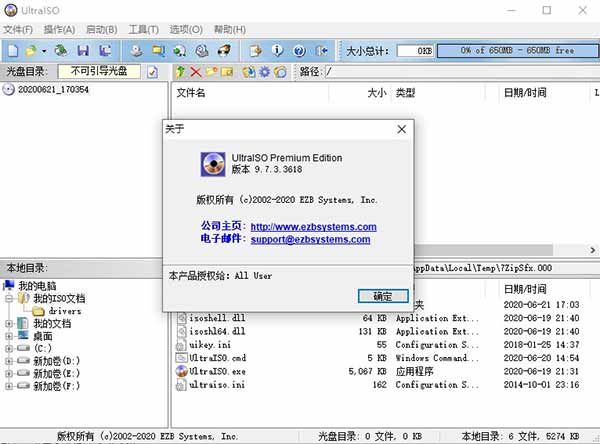
Task: Click the boot info checkmark page icon
Action: (x=152, y=72)
